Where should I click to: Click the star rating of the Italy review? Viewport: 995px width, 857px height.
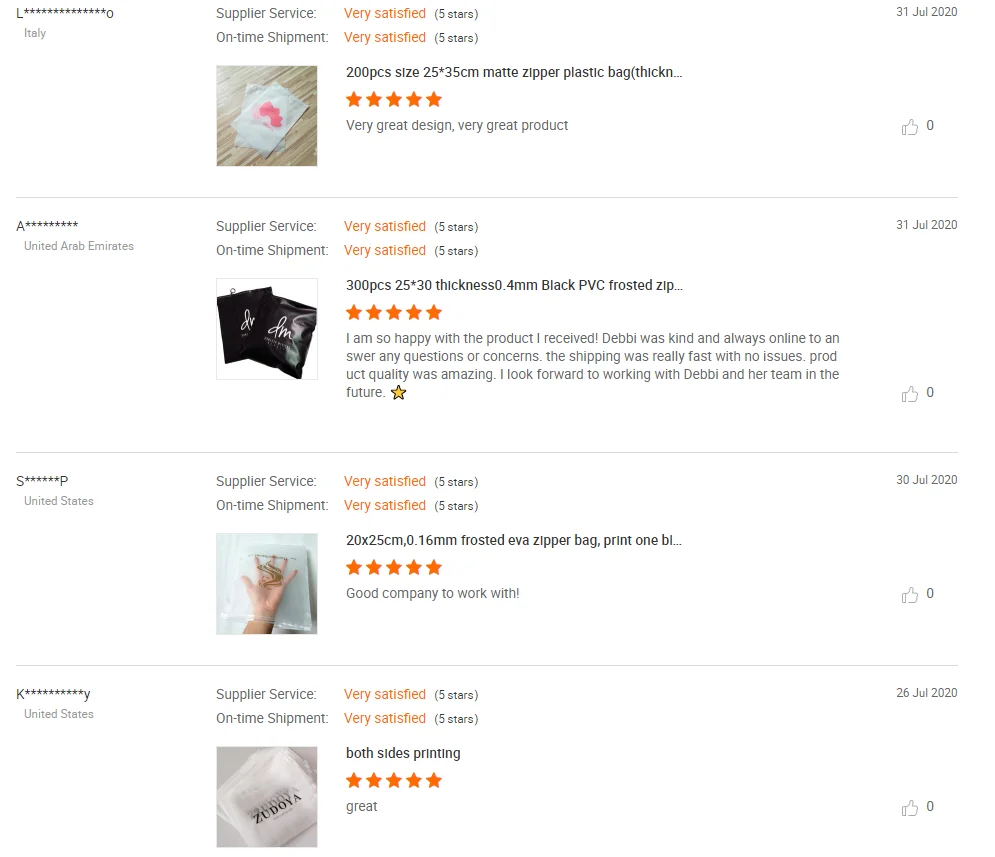[x=394, y=100]
